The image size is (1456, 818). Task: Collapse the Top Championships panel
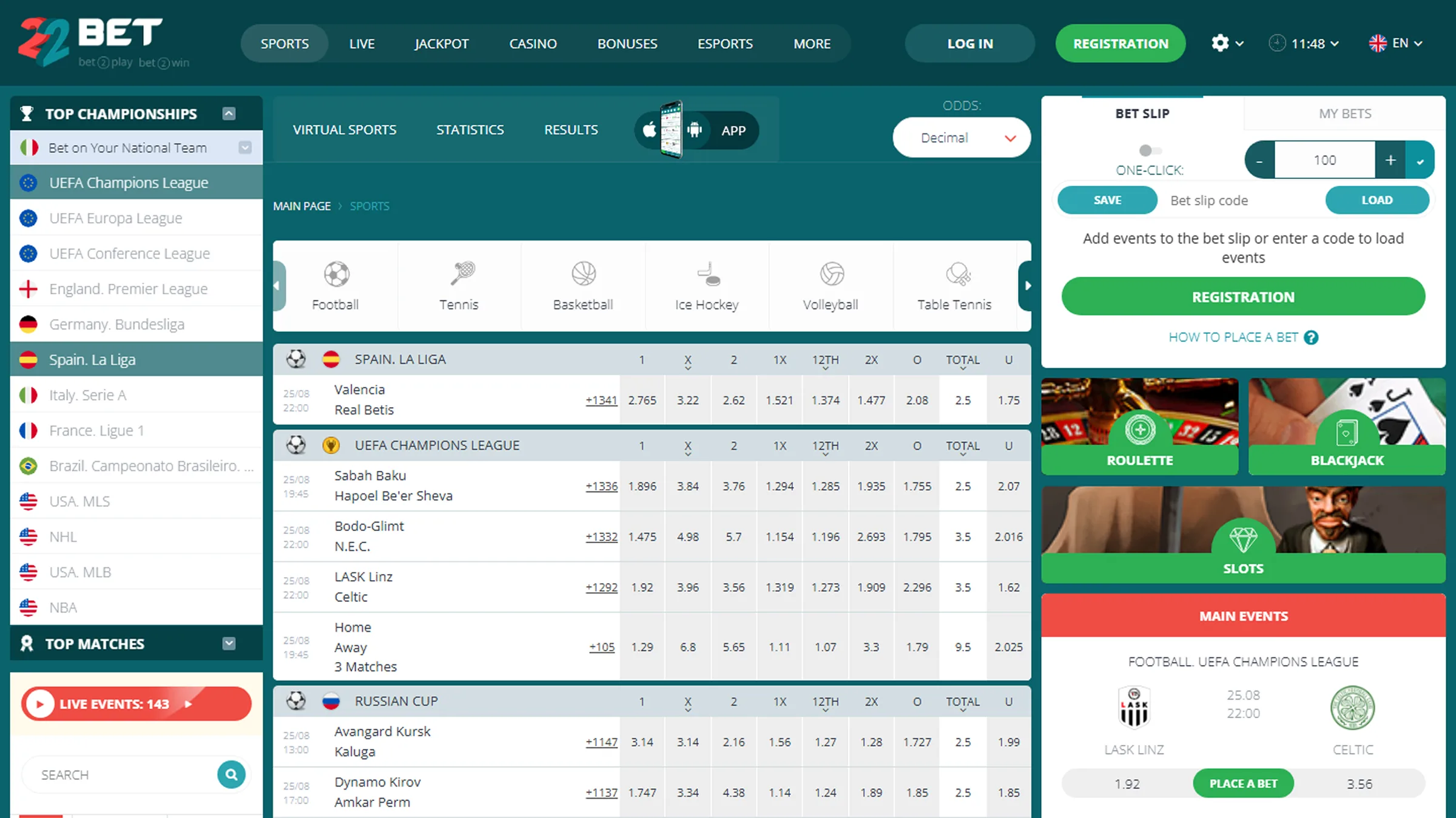(x=229, y=113)
